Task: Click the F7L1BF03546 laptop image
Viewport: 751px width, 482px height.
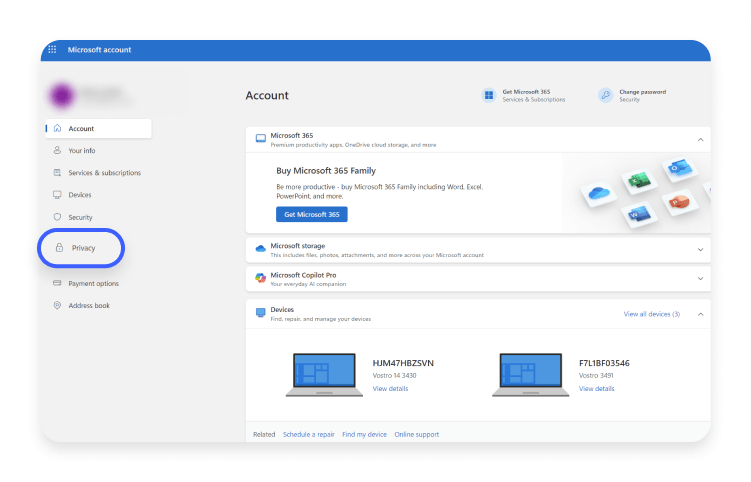Action: tap(531, 375)
